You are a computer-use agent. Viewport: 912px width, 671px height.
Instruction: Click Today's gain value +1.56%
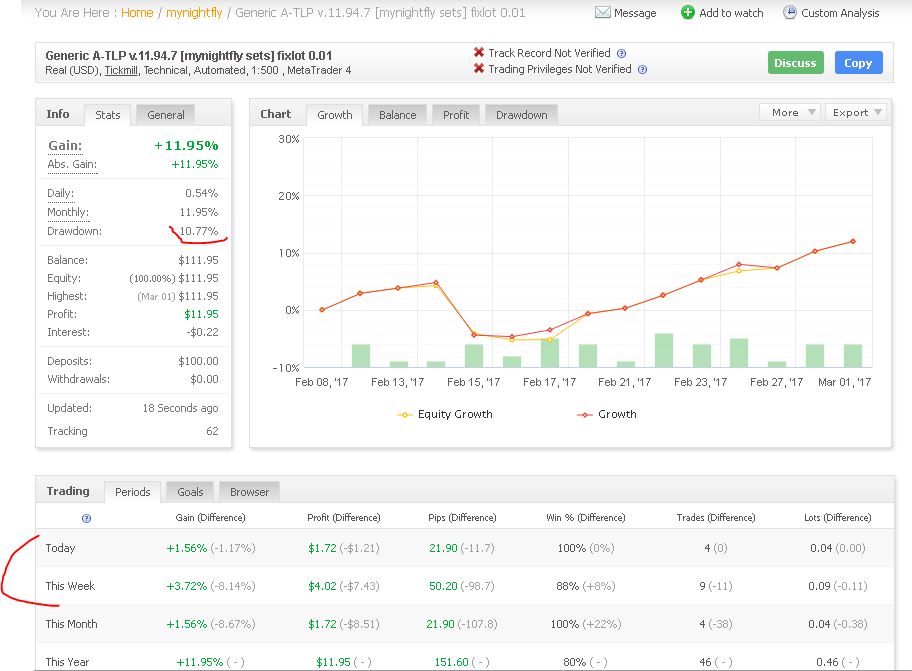coord(187,548)
